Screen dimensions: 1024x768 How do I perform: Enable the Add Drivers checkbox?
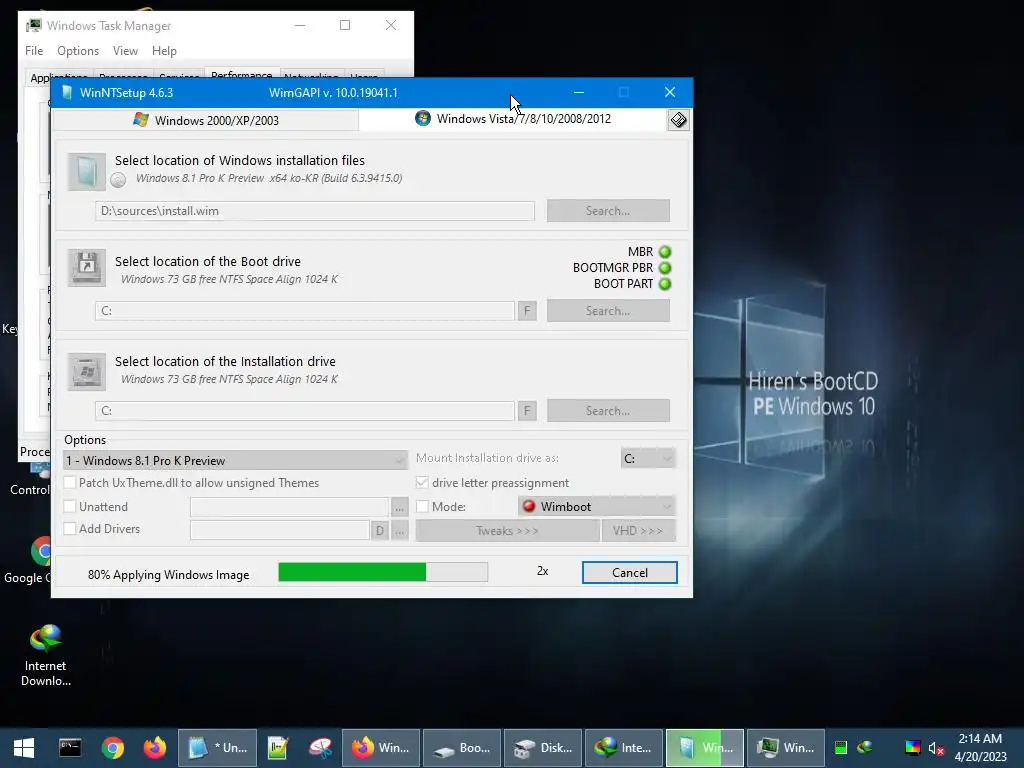pos(69,528)
